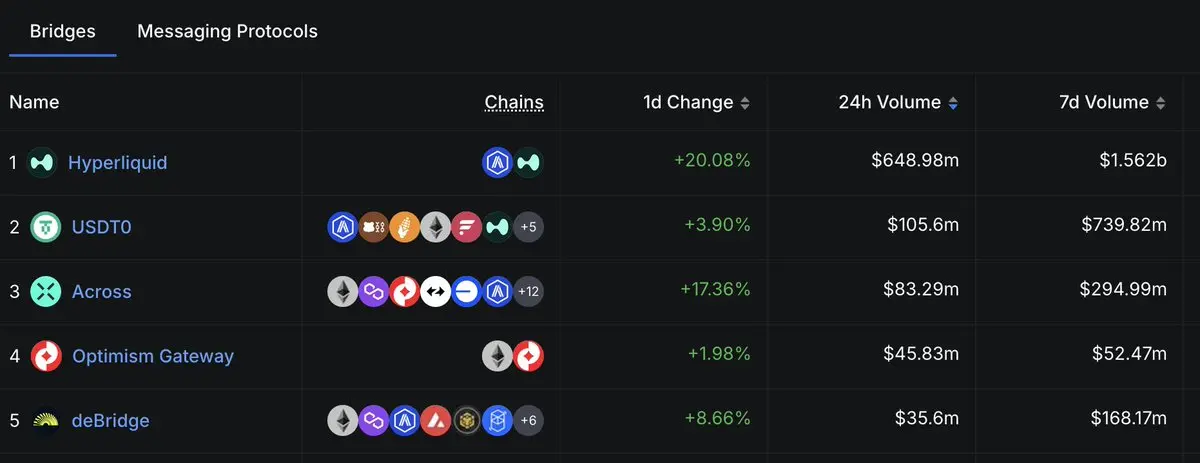Click the USDT0 green logo icon

pyautogui.click(x=46, y=227)
